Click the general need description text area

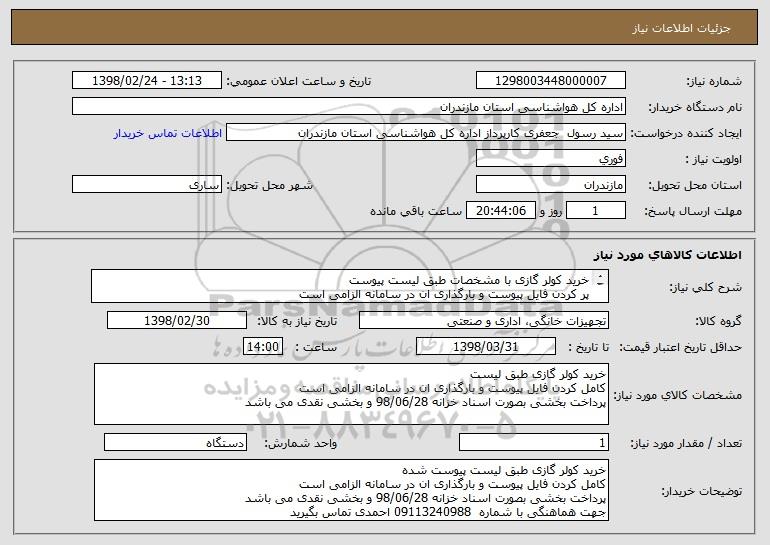(x=350, y=286)
